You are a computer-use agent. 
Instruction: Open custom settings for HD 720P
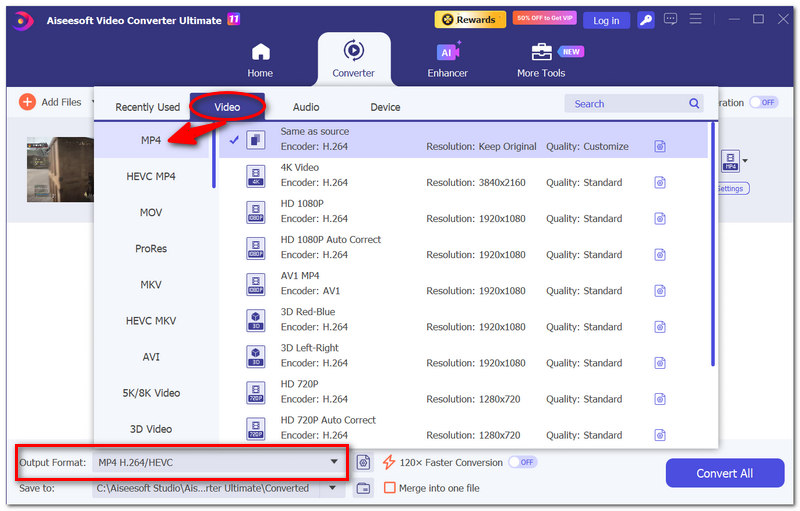click(x=660, y=399)
